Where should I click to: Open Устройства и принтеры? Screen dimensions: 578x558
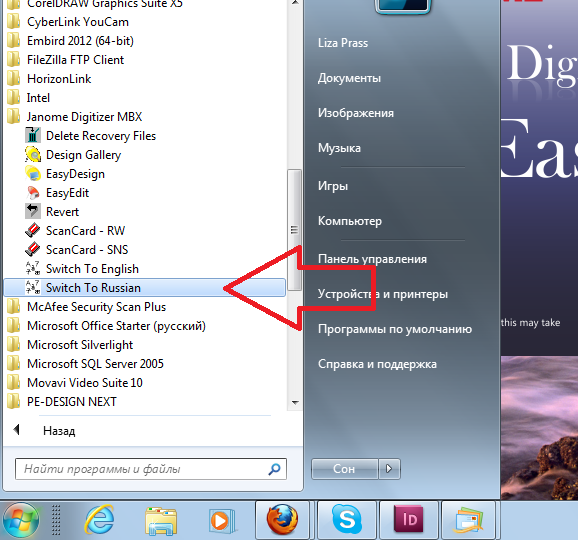[383, 294]
